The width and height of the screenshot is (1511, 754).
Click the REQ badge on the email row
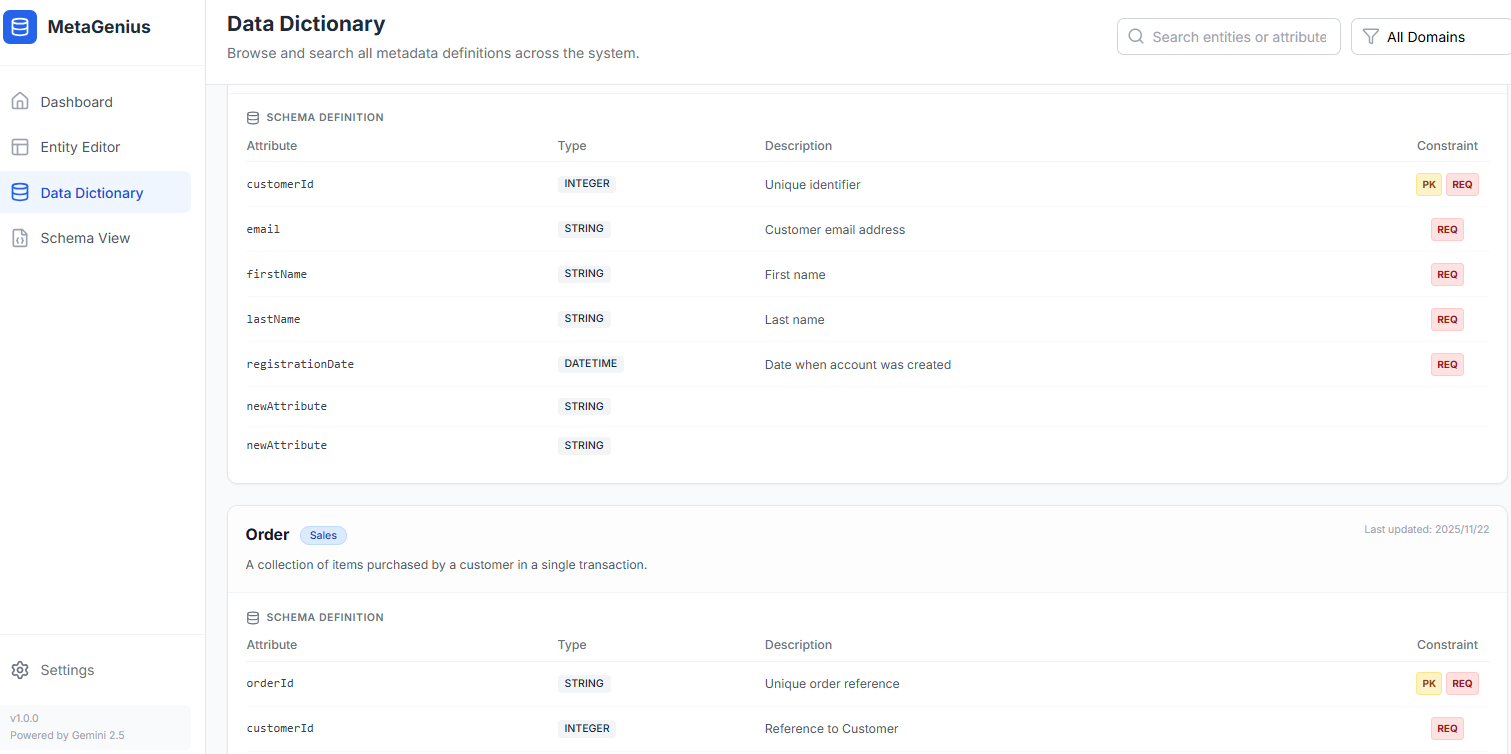[x=1447, y=229]
